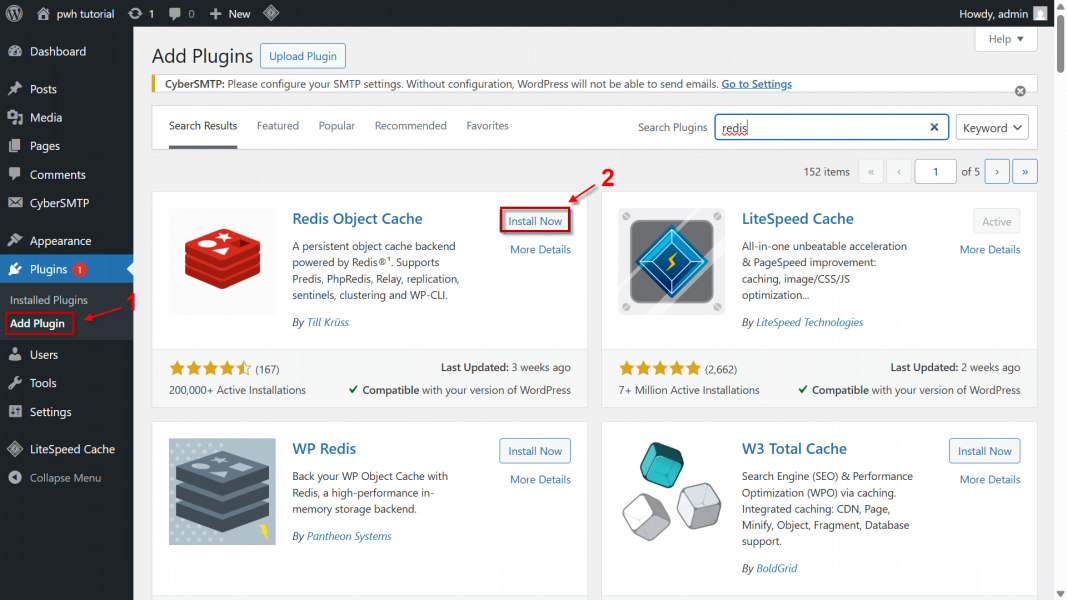Open the LiteSpeed Cache plugin title
This screenshot has height=600, width=1067.
pyautogui.click(x=798, y=218)
